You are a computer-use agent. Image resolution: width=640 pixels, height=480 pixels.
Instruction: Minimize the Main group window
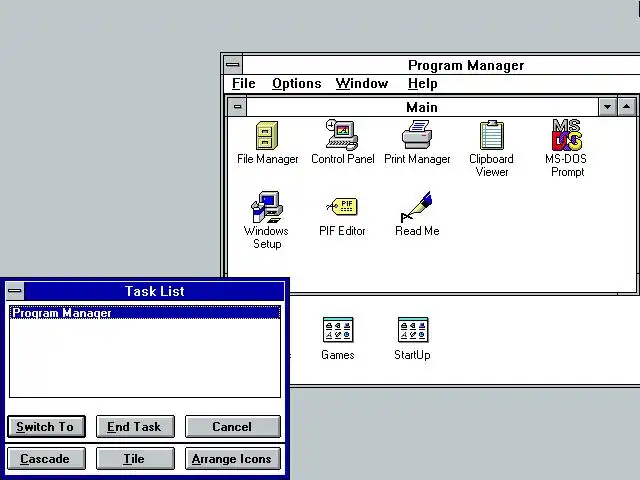coord(607,107)
